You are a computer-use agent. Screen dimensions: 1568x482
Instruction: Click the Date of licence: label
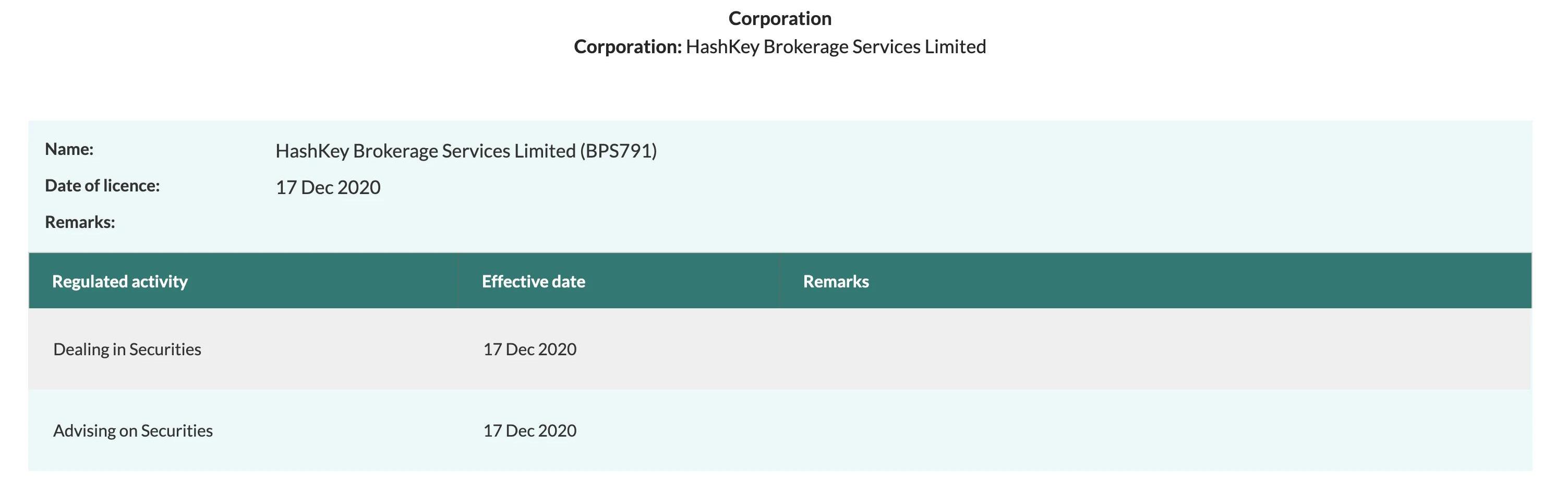pos(102,186)
